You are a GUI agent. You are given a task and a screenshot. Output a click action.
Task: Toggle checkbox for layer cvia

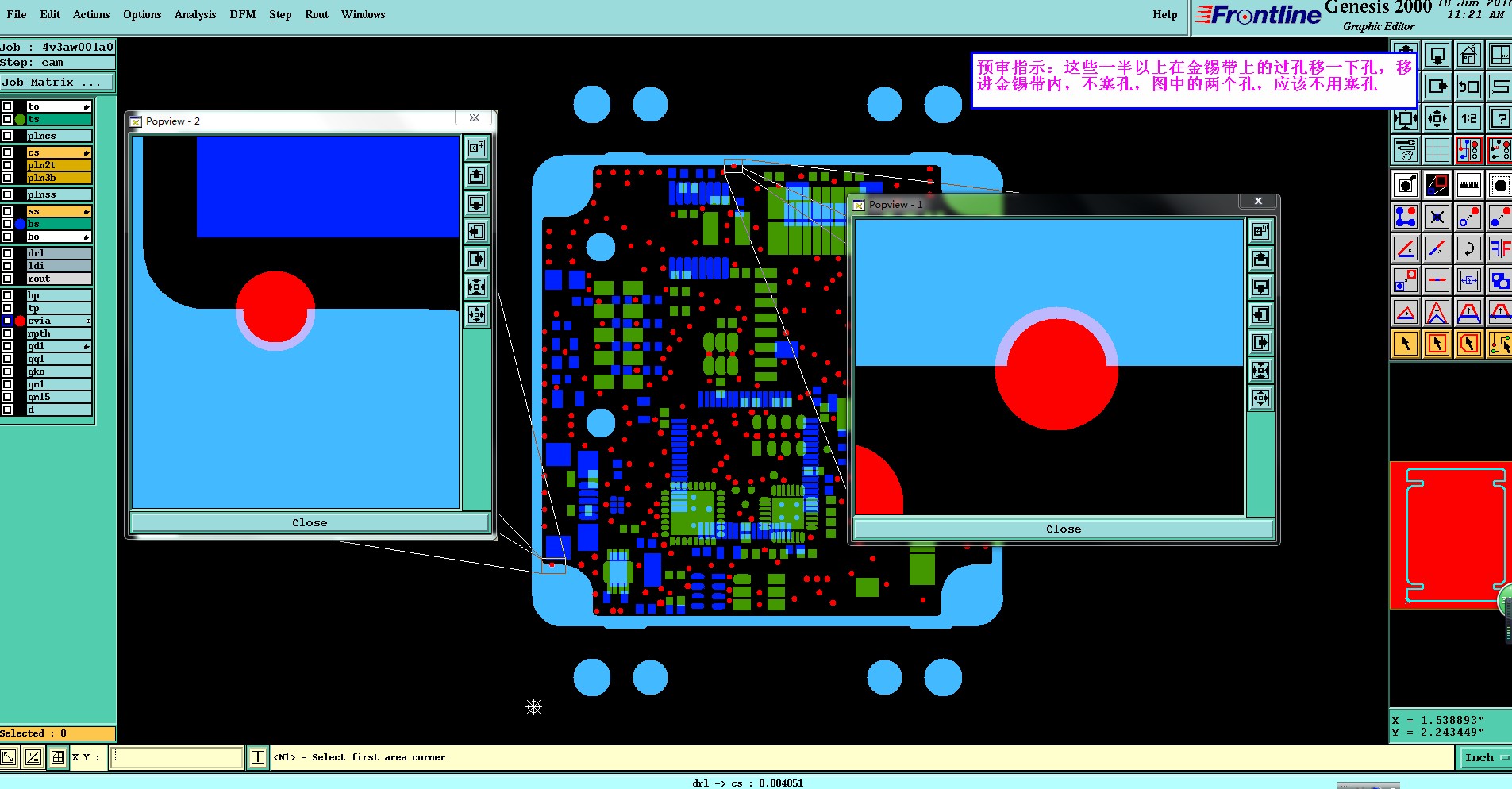pyautogui.click(x=7, y=321)
